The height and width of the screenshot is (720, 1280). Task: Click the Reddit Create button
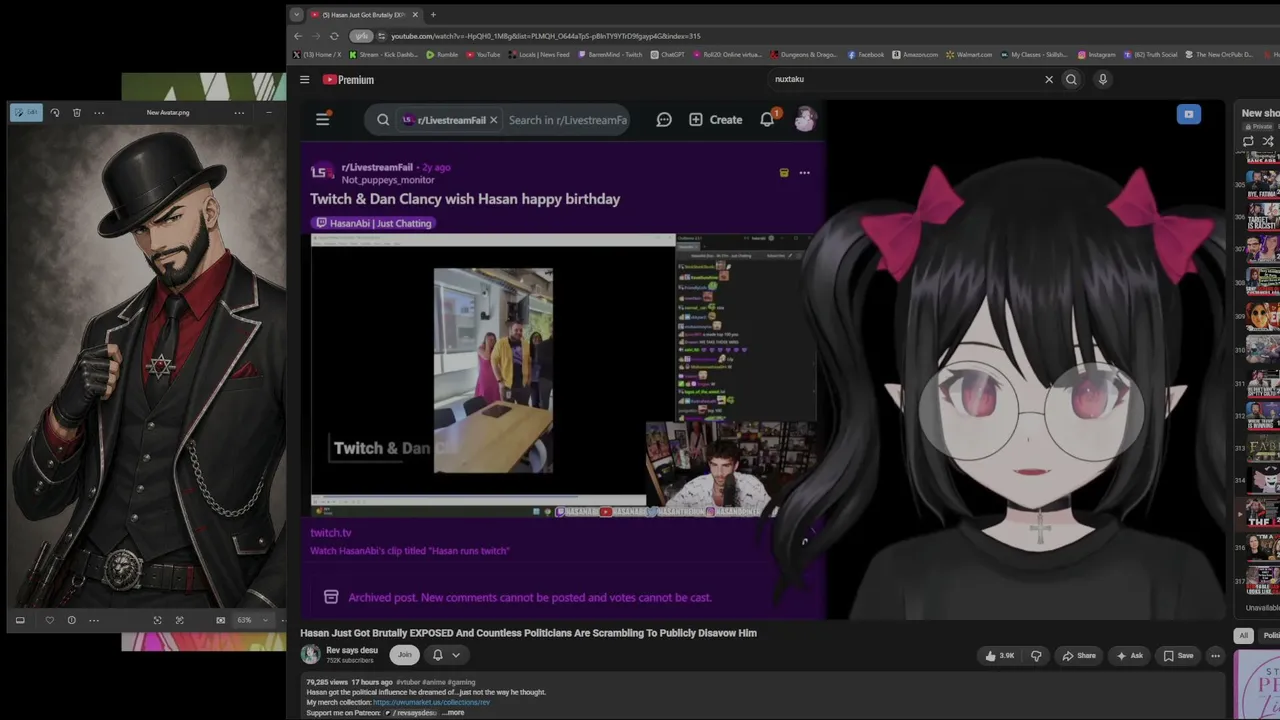[716, 120]
